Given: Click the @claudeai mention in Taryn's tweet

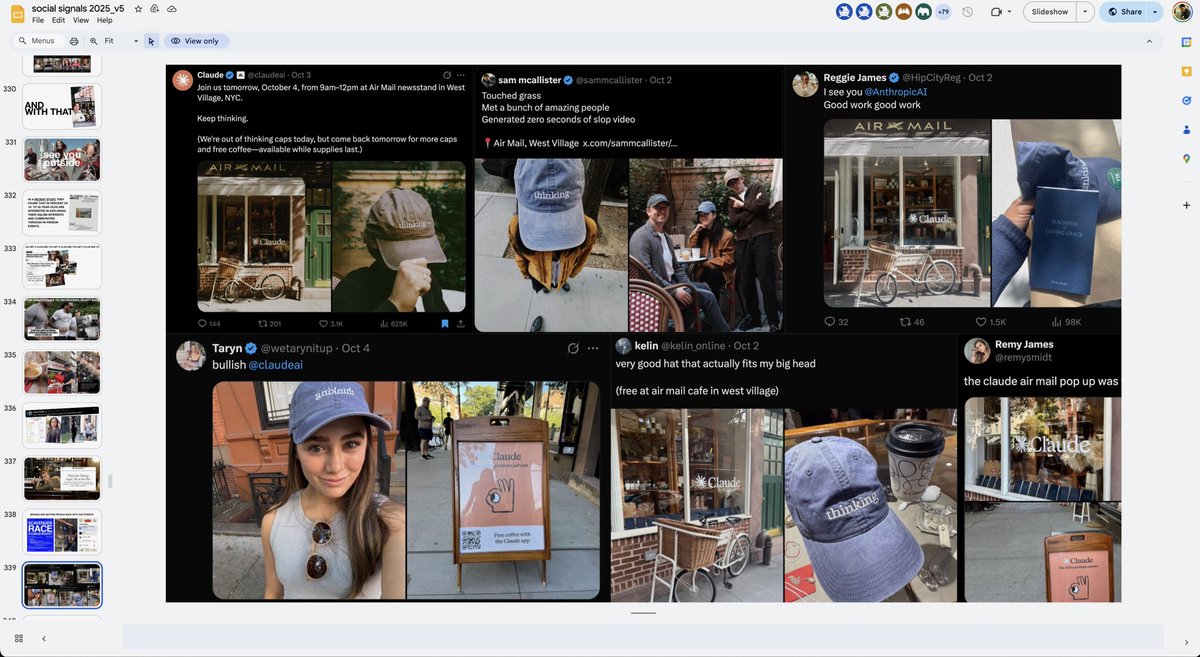Looking at the screenshot, I should coord(275,365).
